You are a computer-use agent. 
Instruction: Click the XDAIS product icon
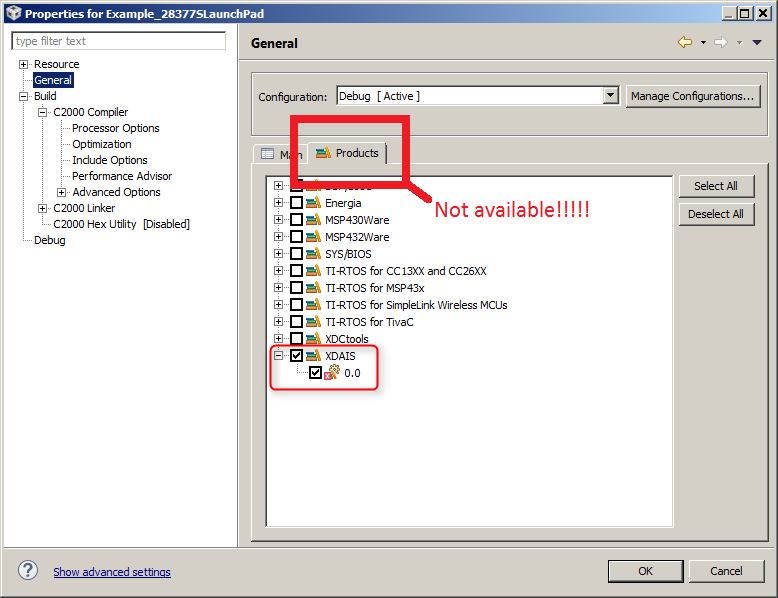pyautogui.click(x=313, y=355)
